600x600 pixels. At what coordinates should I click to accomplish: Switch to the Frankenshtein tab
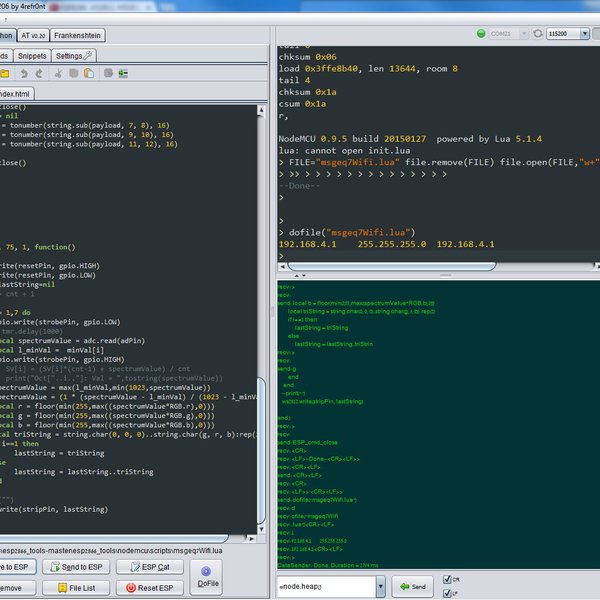[x=77, y=36]
